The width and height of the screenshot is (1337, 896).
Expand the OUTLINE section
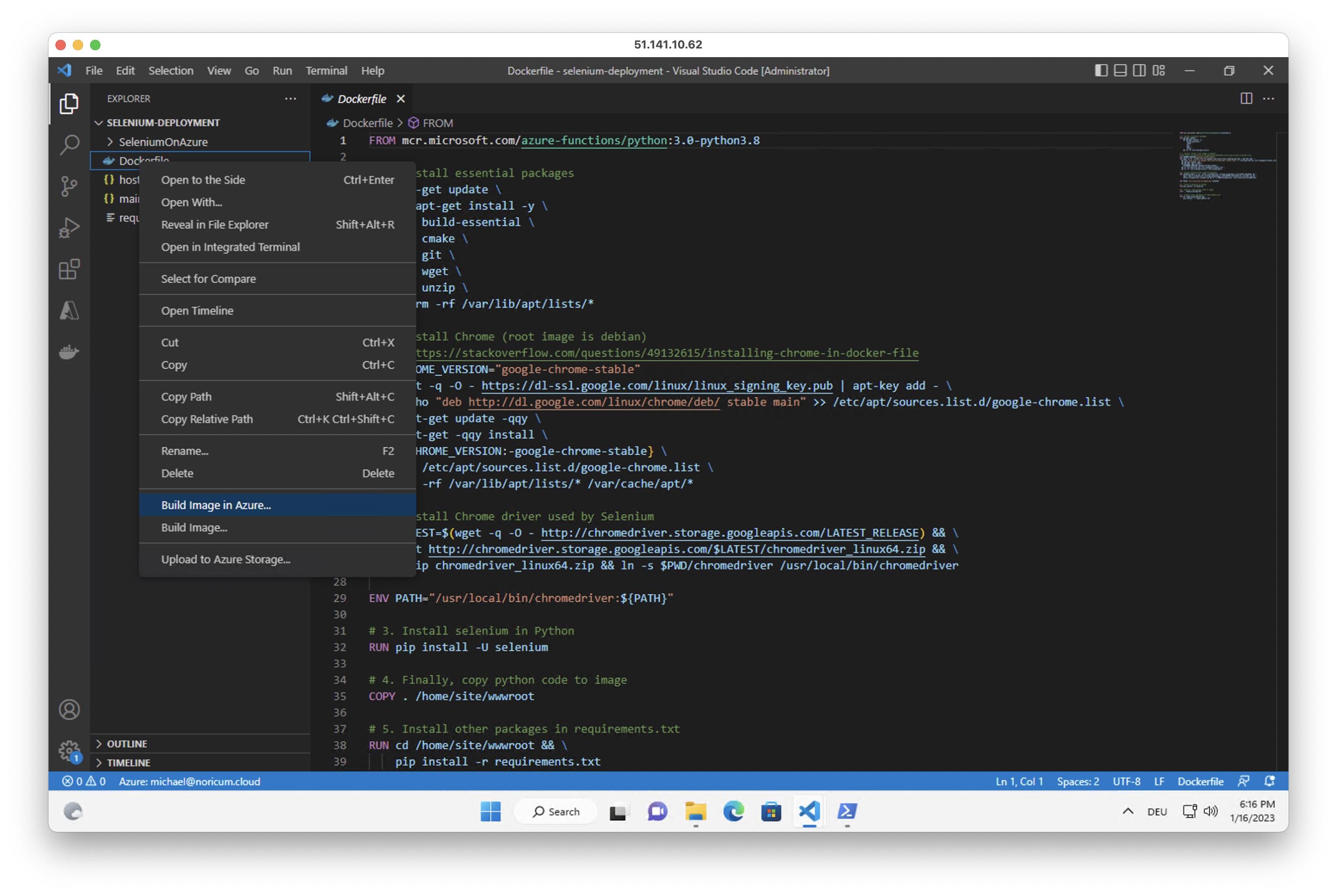pyautogui.click(x=127, y=744)
